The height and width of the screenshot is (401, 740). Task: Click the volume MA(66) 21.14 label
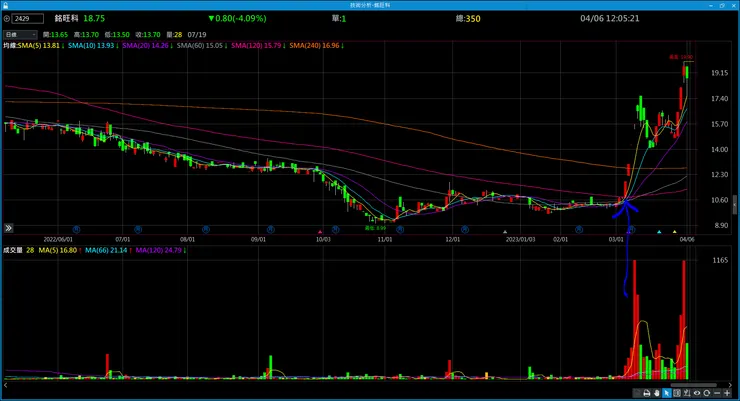108,250
